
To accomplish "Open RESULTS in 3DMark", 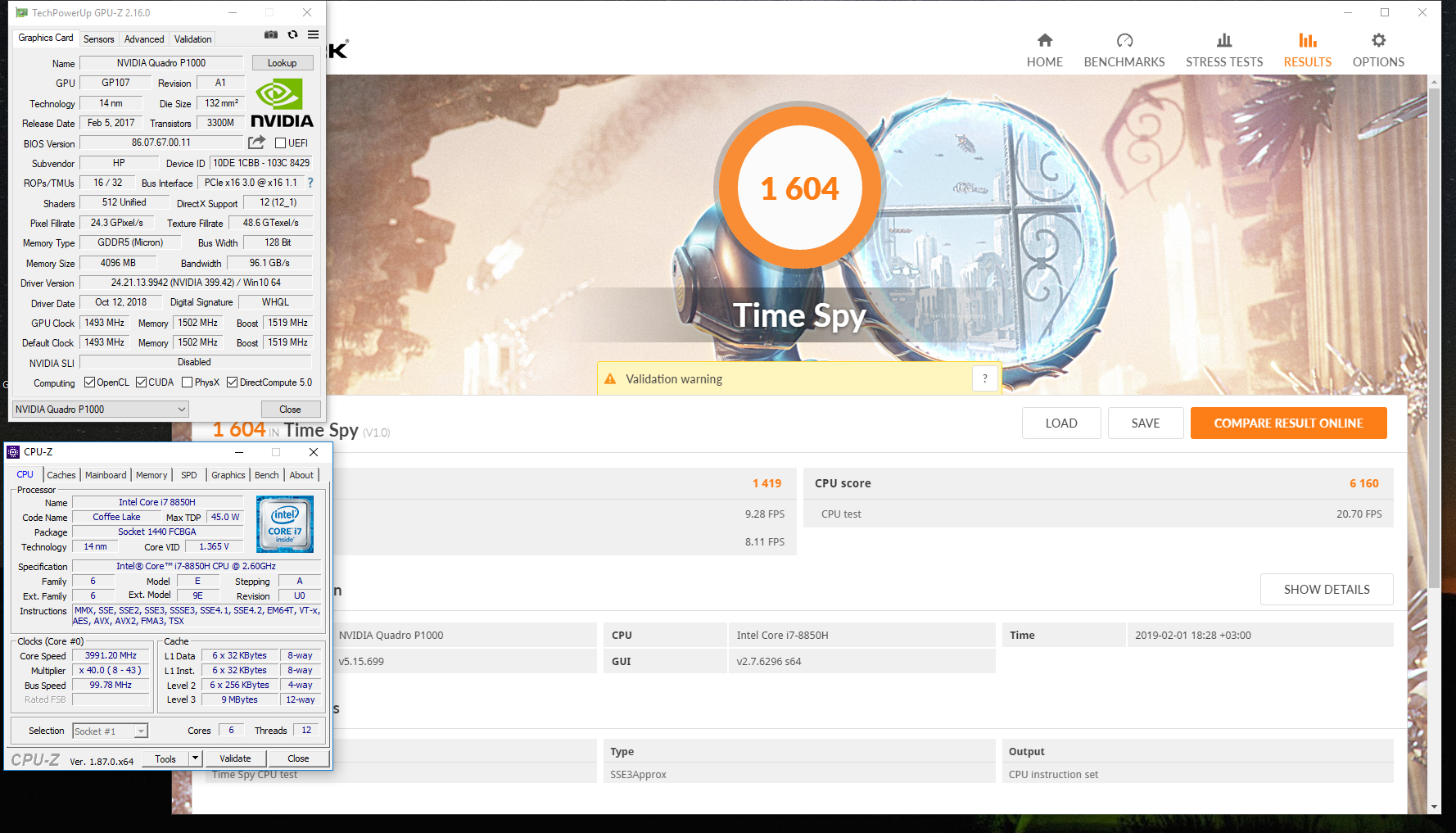I will (1308, 51).
